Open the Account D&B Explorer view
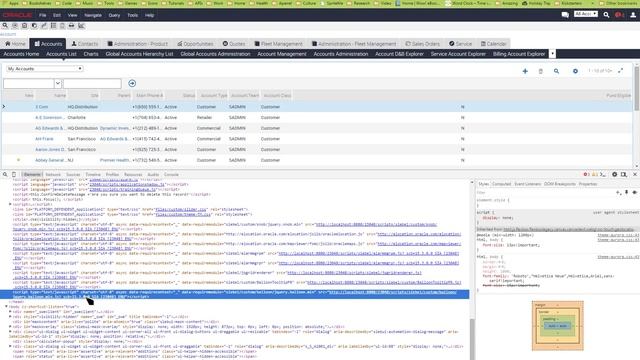This screenshot has height=360, width=640. (x=399, y=54)
